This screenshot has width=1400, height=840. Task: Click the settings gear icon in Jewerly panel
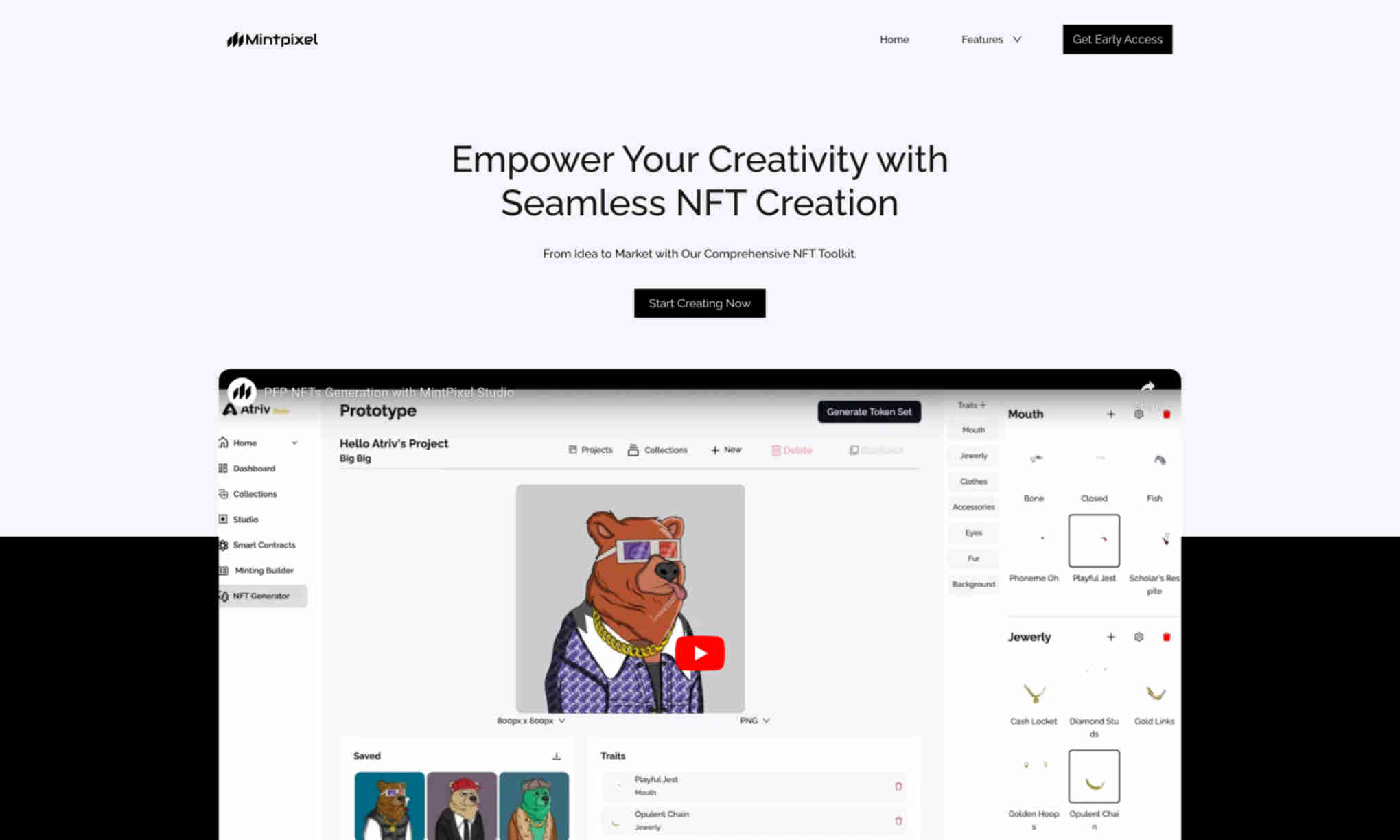pyautogui.click(x=1139, y=636)
